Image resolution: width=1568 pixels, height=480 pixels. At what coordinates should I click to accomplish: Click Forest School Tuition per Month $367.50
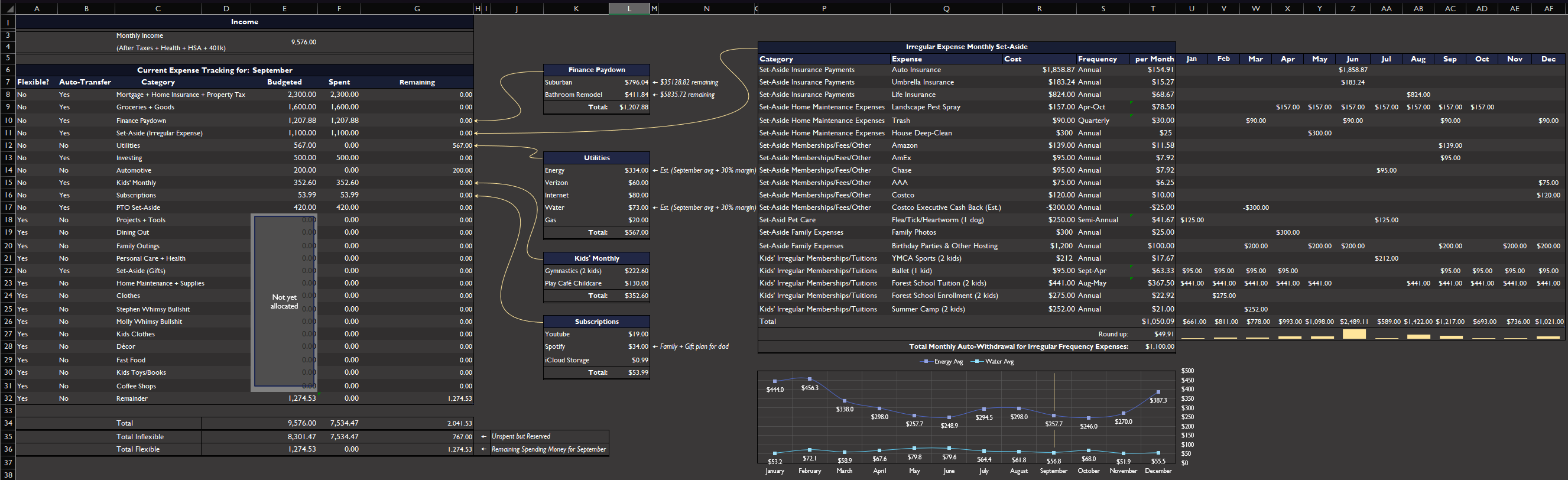(1161, 283)
